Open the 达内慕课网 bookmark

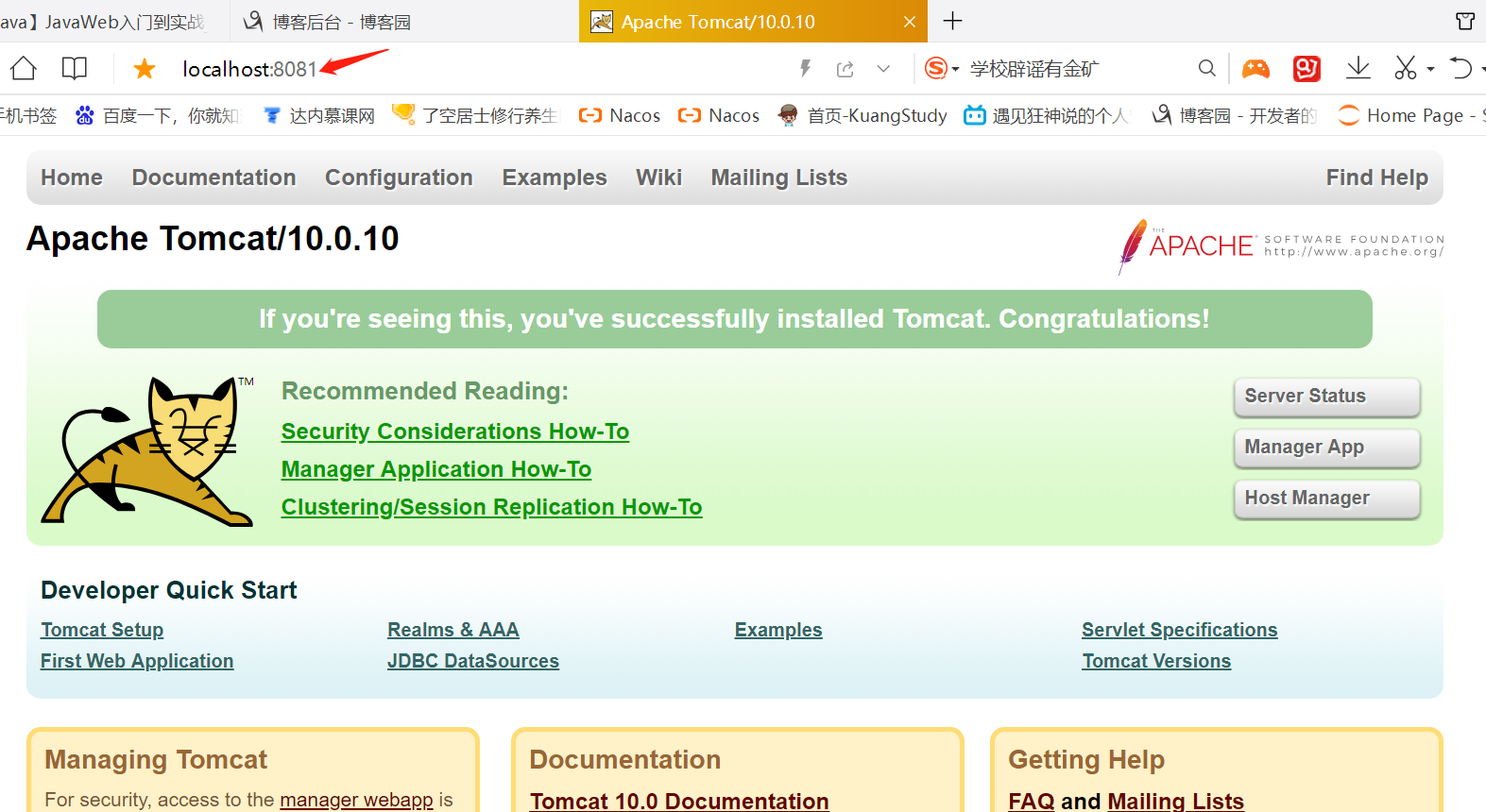pyautogui.click(x=319, y=115)
